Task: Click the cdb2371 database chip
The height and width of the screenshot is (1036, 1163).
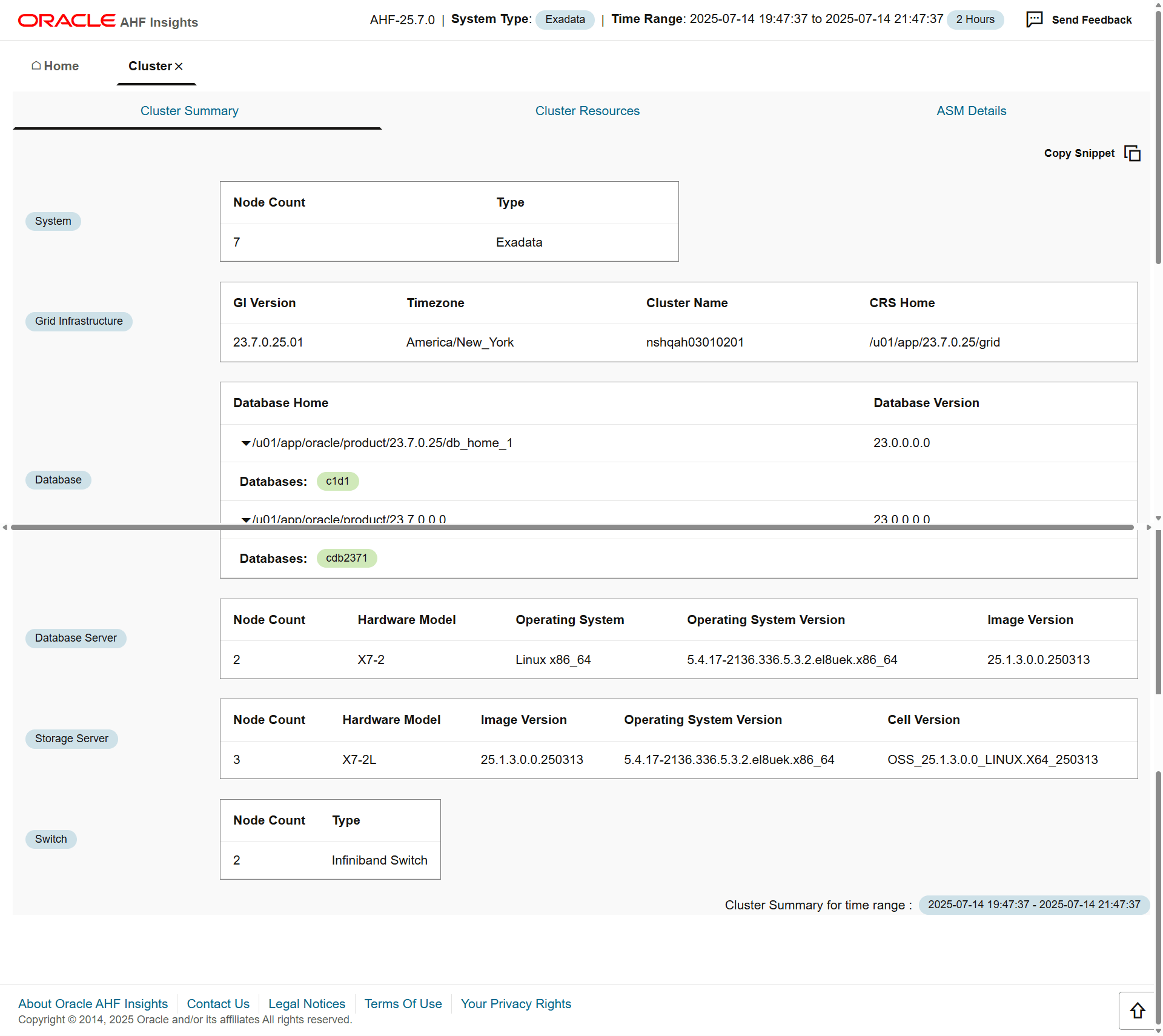Action: (346, 558)
